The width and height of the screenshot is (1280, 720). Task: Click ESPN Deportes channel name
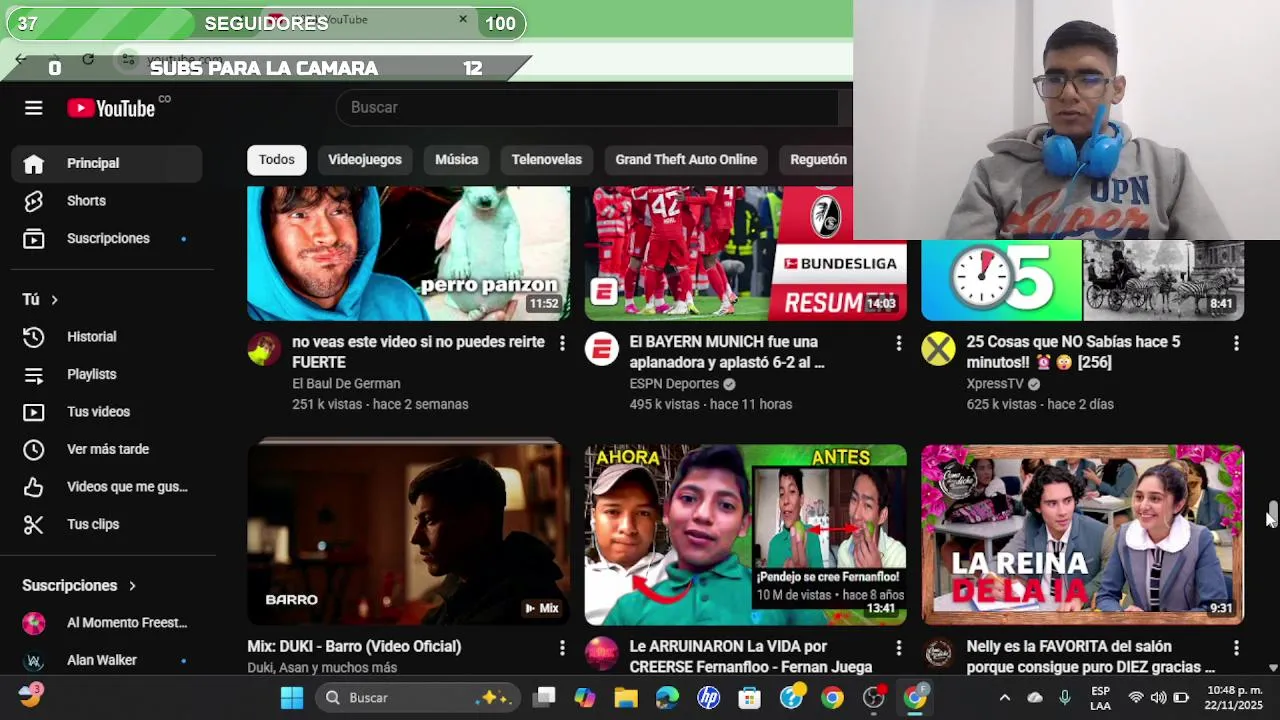pos(674,383)
